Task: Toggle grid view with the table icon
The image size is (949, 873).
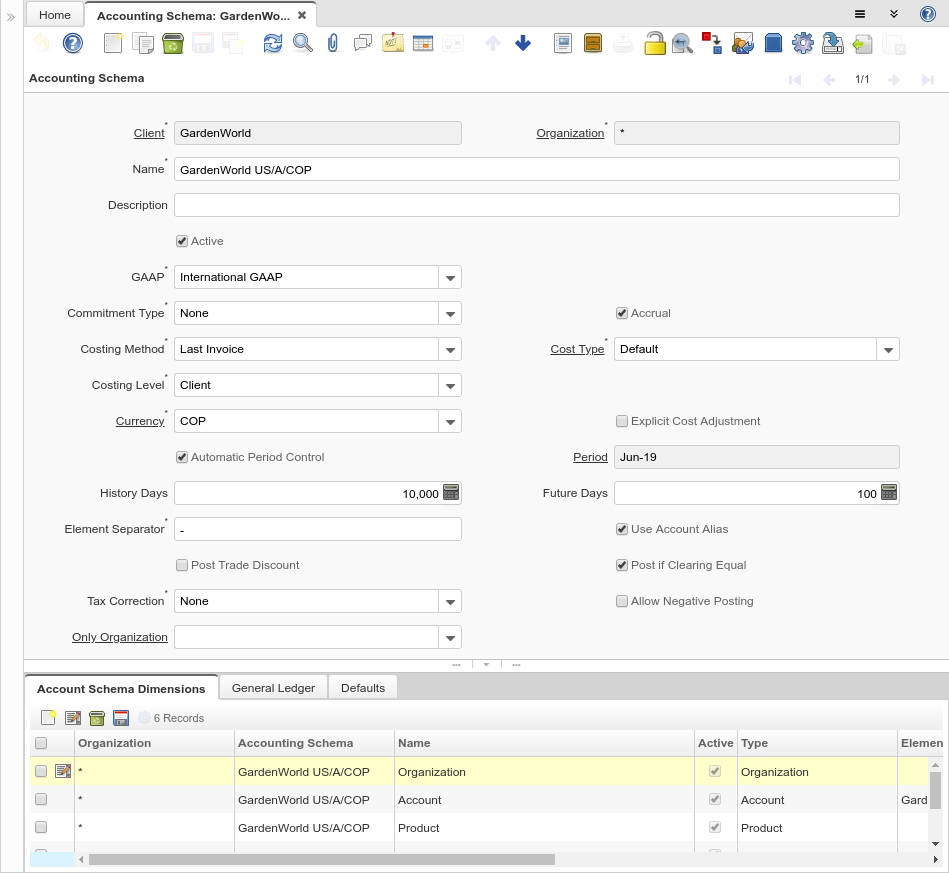Action: (x=422, y=43)
